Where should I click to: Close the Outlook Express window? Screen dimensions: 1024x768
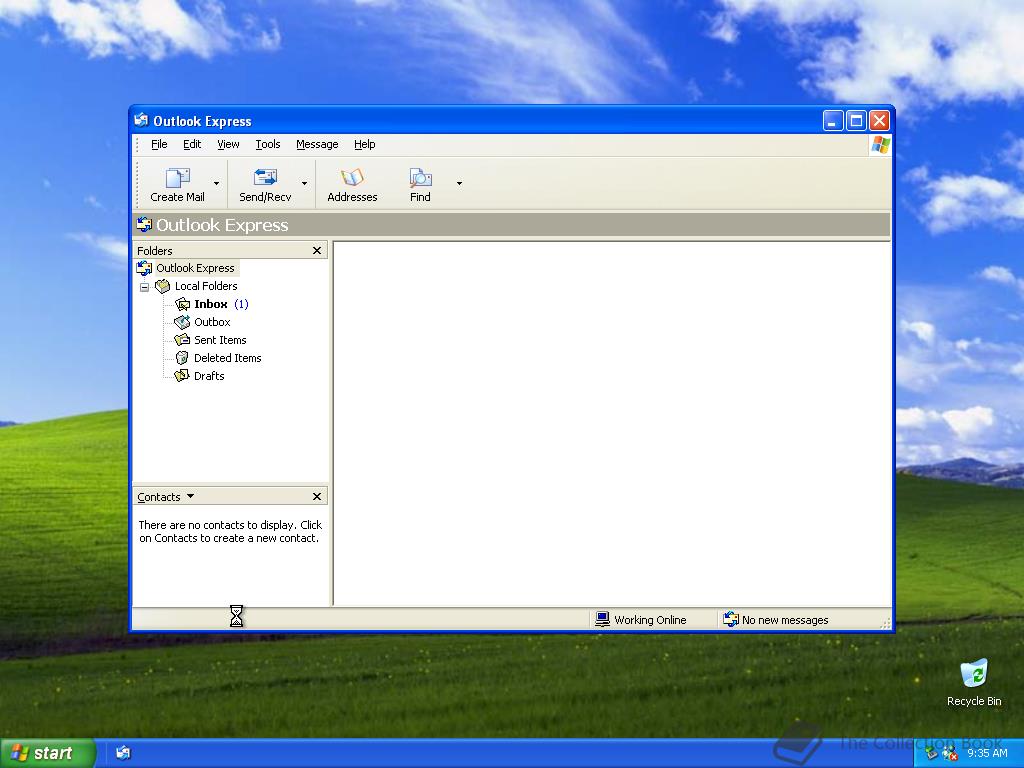880,121
